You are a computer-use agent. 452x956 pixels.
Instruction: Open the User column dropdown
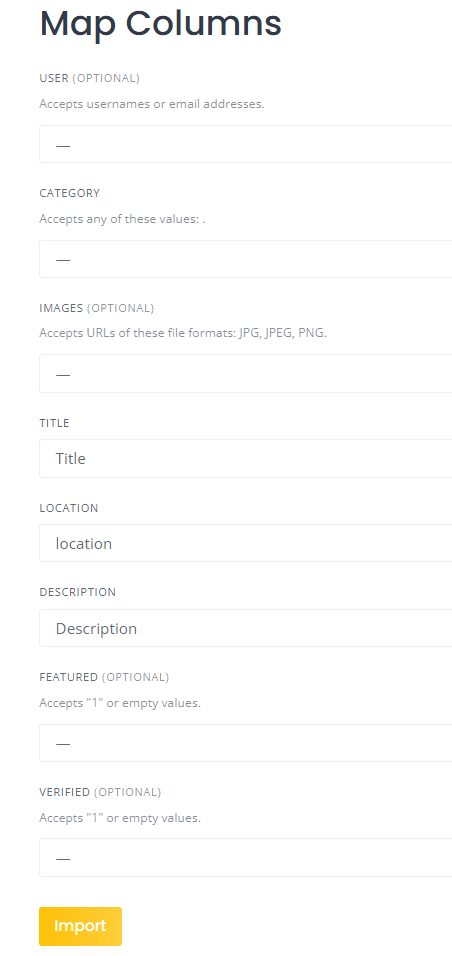(246, 144)
